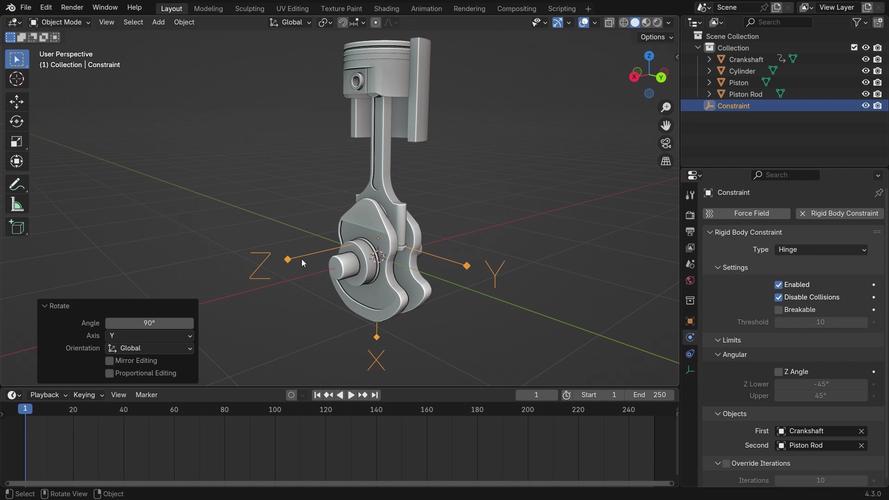Screen dimensions: 889x500
Task: Open the Rotate Axis dropdown
Action: click(x=150, y=336)
